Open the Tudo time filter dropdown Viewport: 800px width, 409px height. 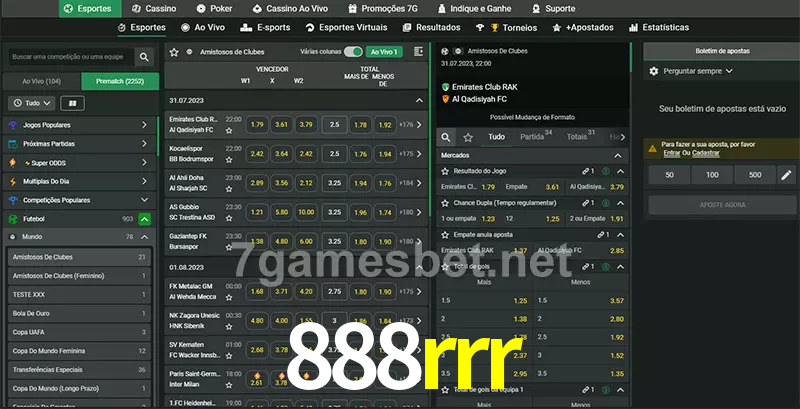click(x=31, y=103)
